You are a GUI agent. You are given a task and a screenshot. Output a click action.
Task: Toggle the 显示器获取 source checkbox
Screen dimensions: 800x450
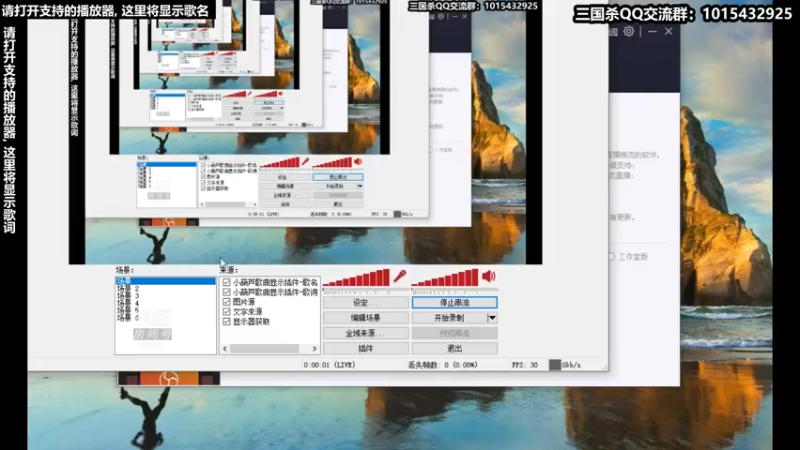tap(227, 322)
